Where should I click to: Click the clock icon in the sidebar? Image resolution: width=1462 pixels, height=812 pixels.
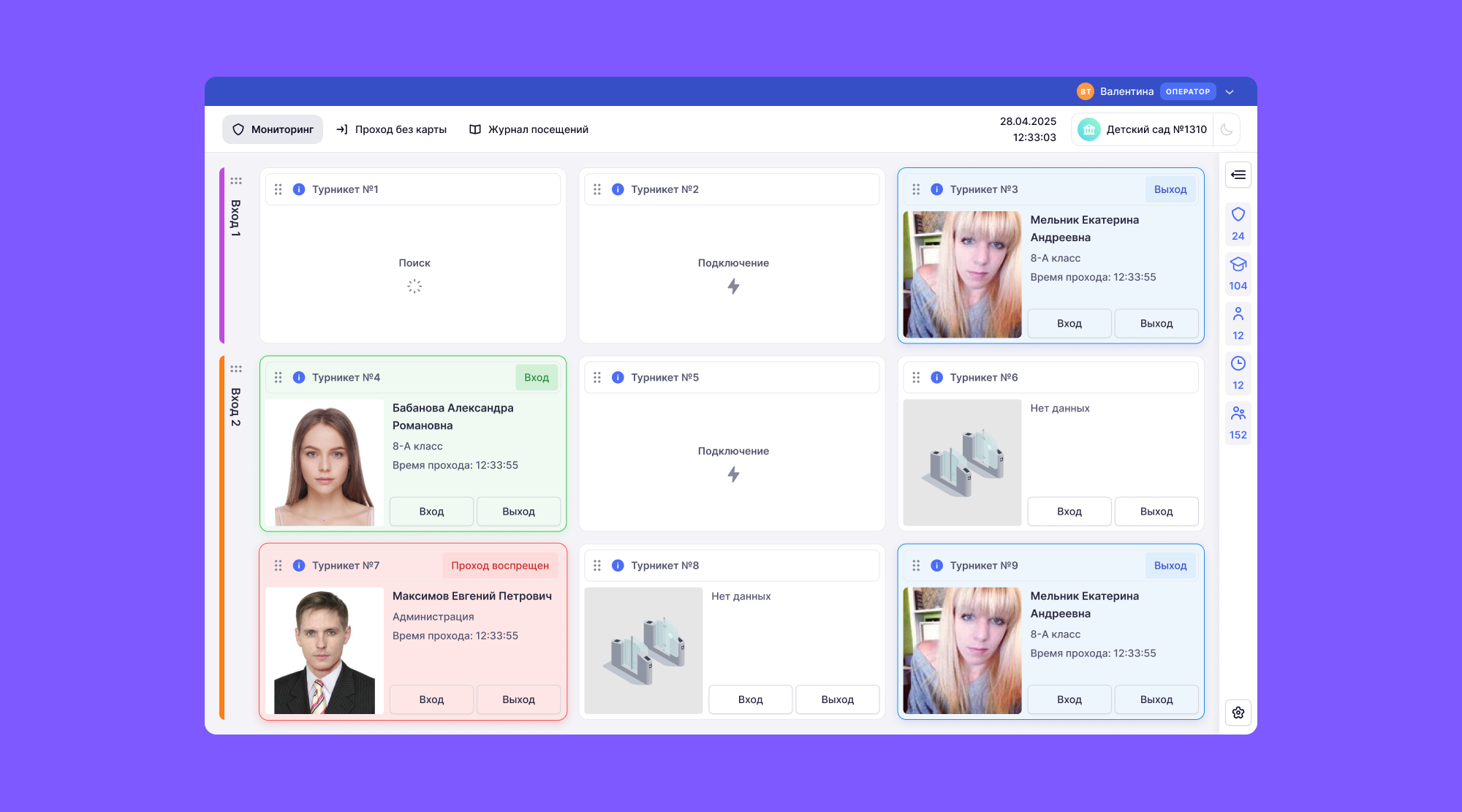click(1238, 364)
